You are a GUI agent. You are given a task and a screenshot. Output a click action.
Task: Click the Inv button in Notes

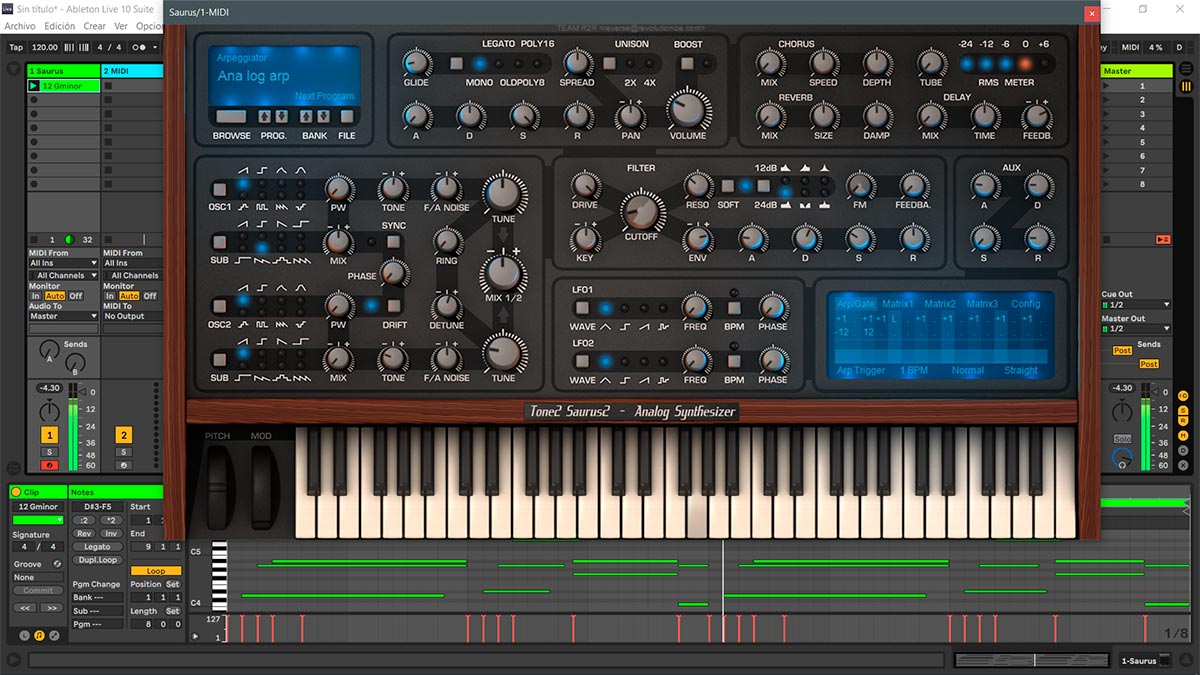click(x=110, y=533)
